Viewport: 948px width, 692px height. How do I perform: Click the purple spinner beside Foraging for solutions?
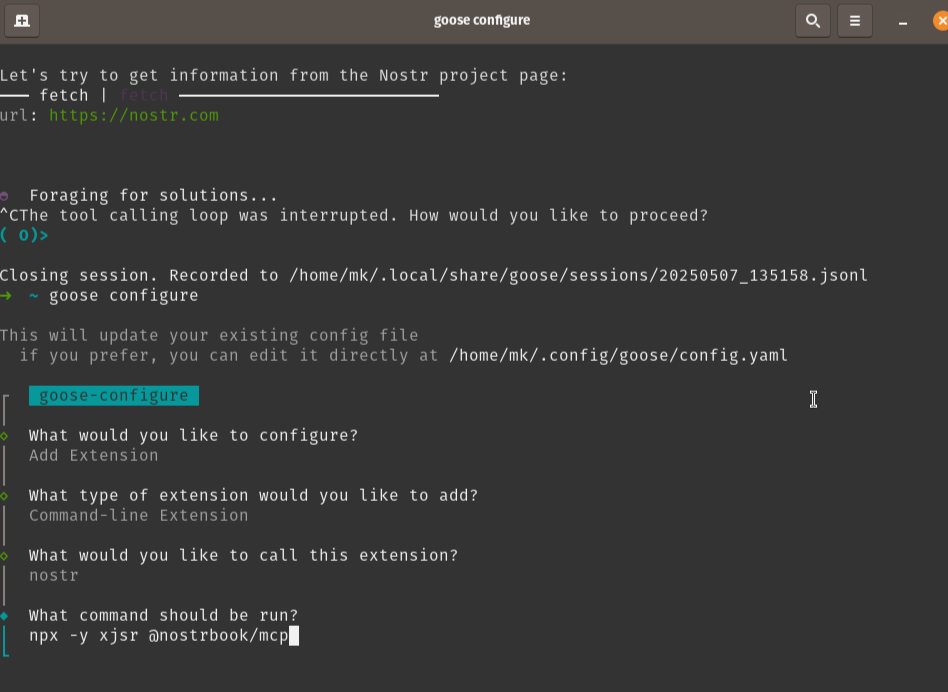[x=8, y=194]
